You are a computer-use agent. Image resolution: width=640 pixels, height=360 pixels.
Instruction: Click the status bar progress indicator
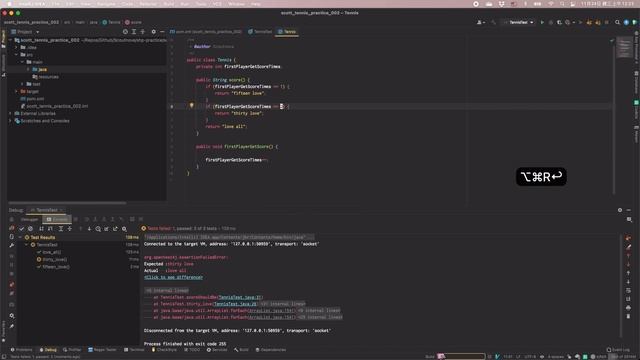pos(461,356)
